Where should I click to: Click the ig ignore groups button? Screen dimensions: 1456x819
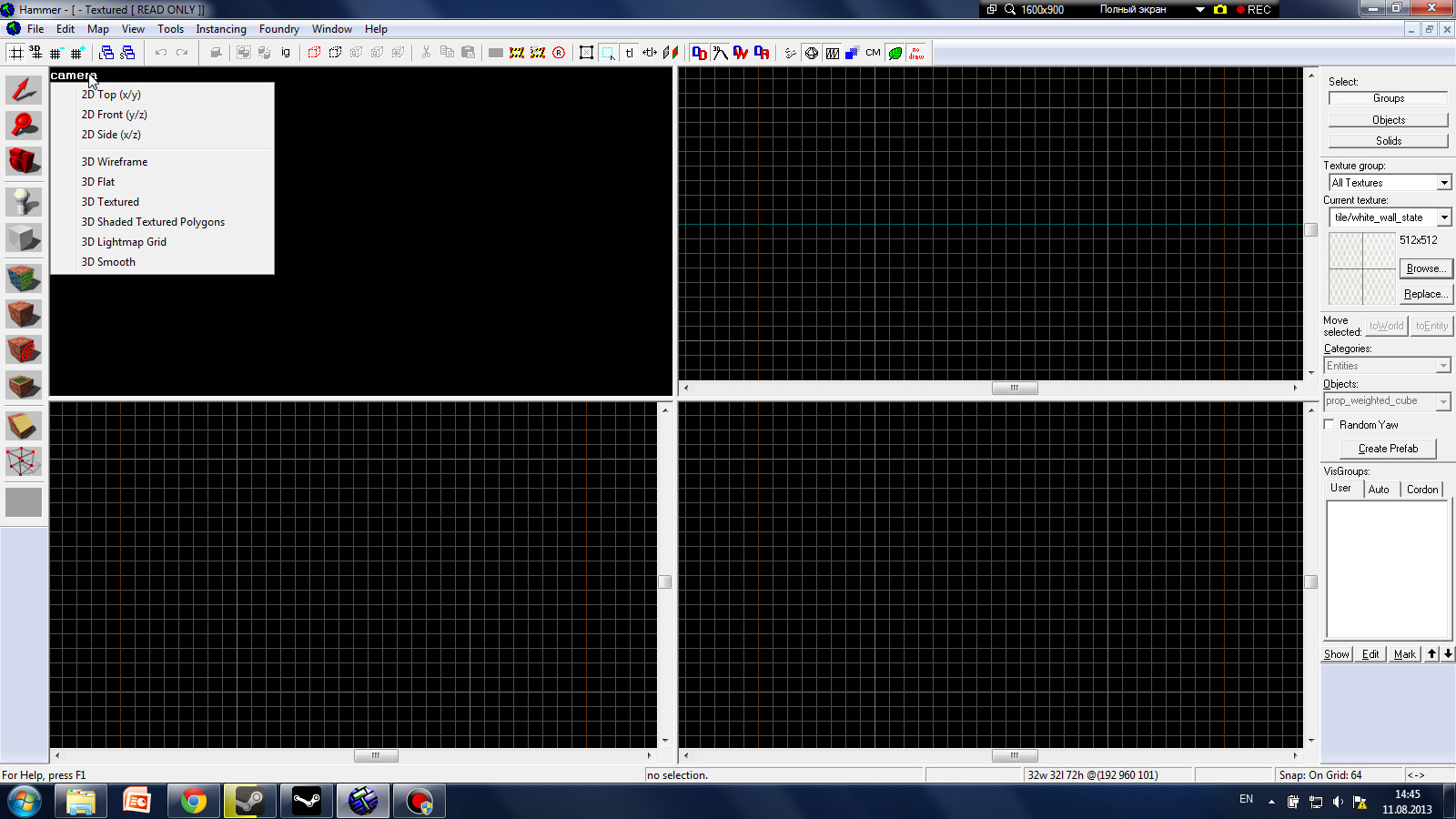point(286,53)
